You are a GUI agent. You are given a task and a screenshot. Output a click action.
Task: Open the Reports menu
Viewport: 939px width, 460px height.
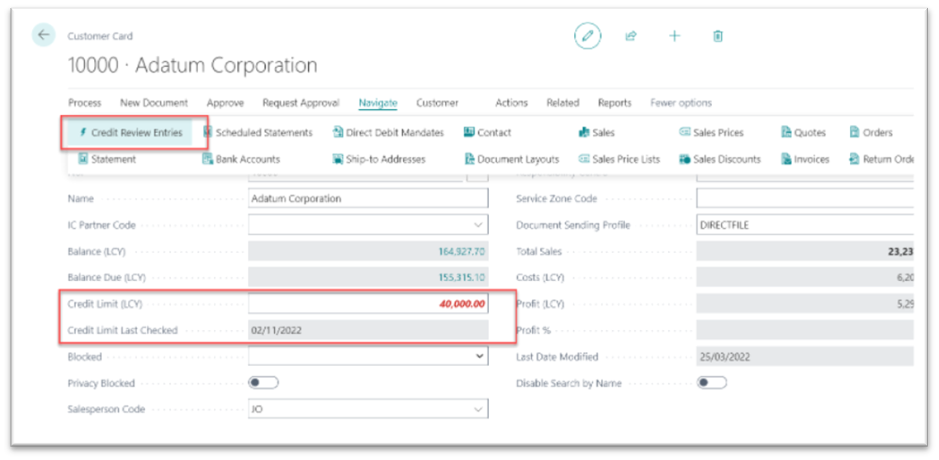[x=614, y=103]
